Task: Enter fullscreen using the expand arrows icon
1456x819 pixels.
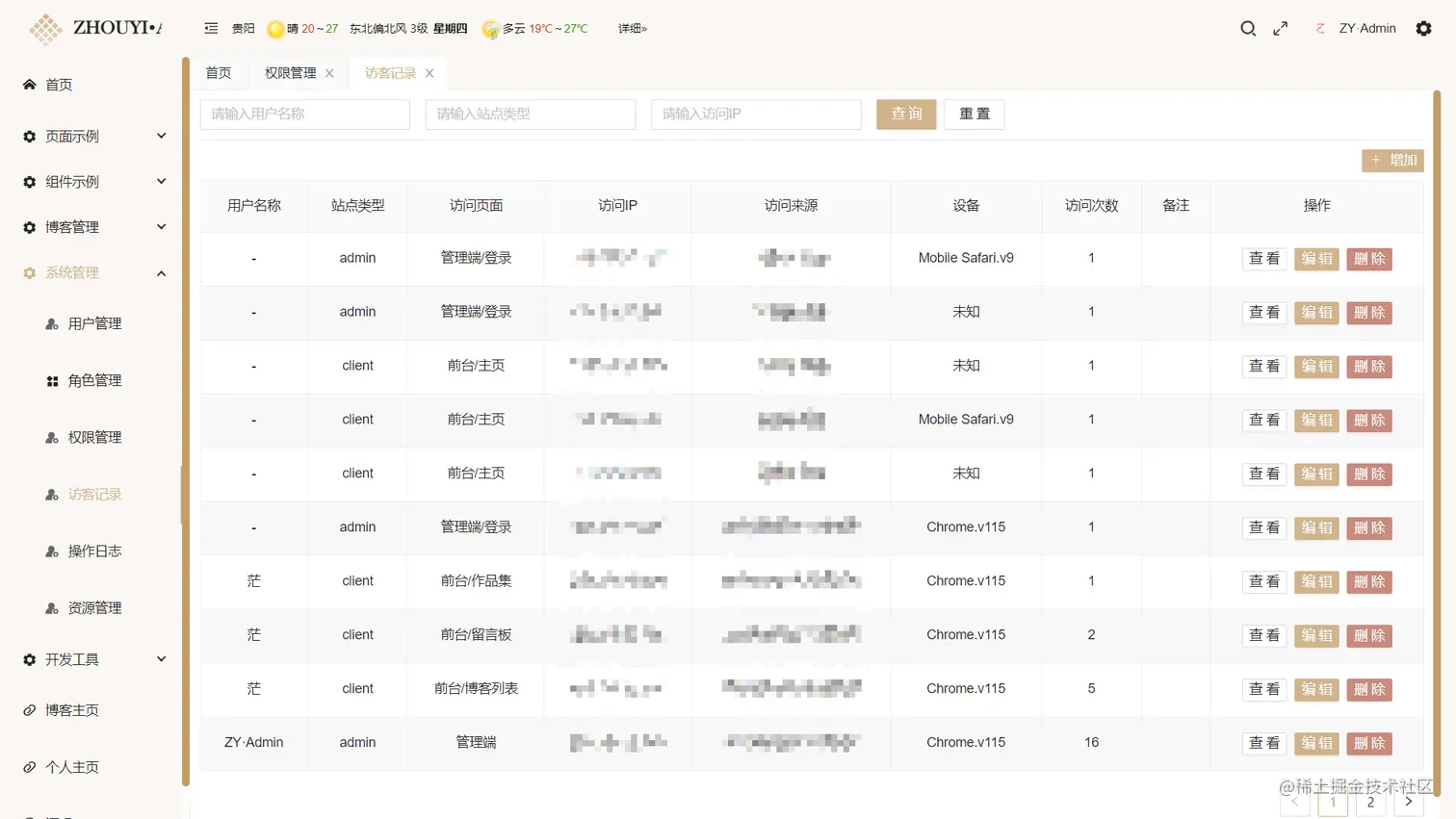Action: point(1281,29)
